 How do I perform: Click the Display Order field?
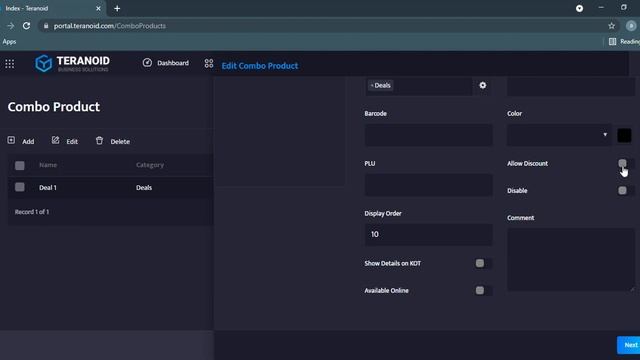pos(428,234)
